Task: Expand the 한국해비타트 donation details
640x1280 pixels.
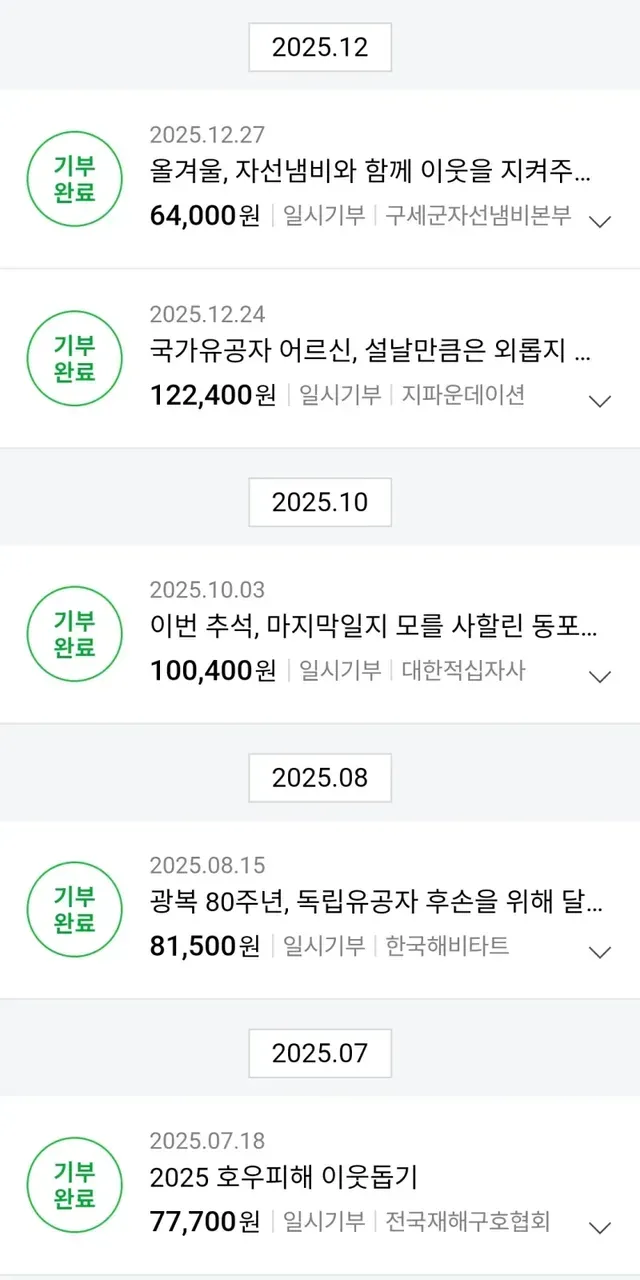Action: coord(600,951)
